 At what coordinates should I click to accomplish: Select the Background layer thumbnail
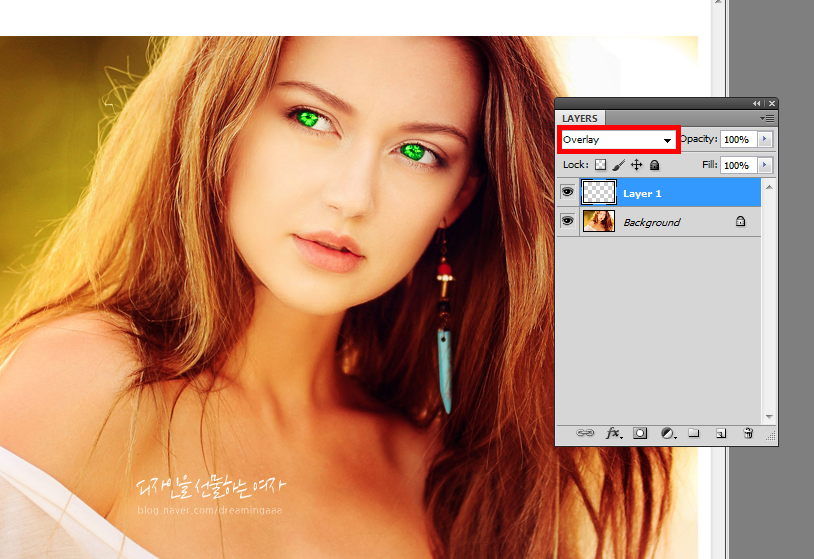(x=598, y=221)
